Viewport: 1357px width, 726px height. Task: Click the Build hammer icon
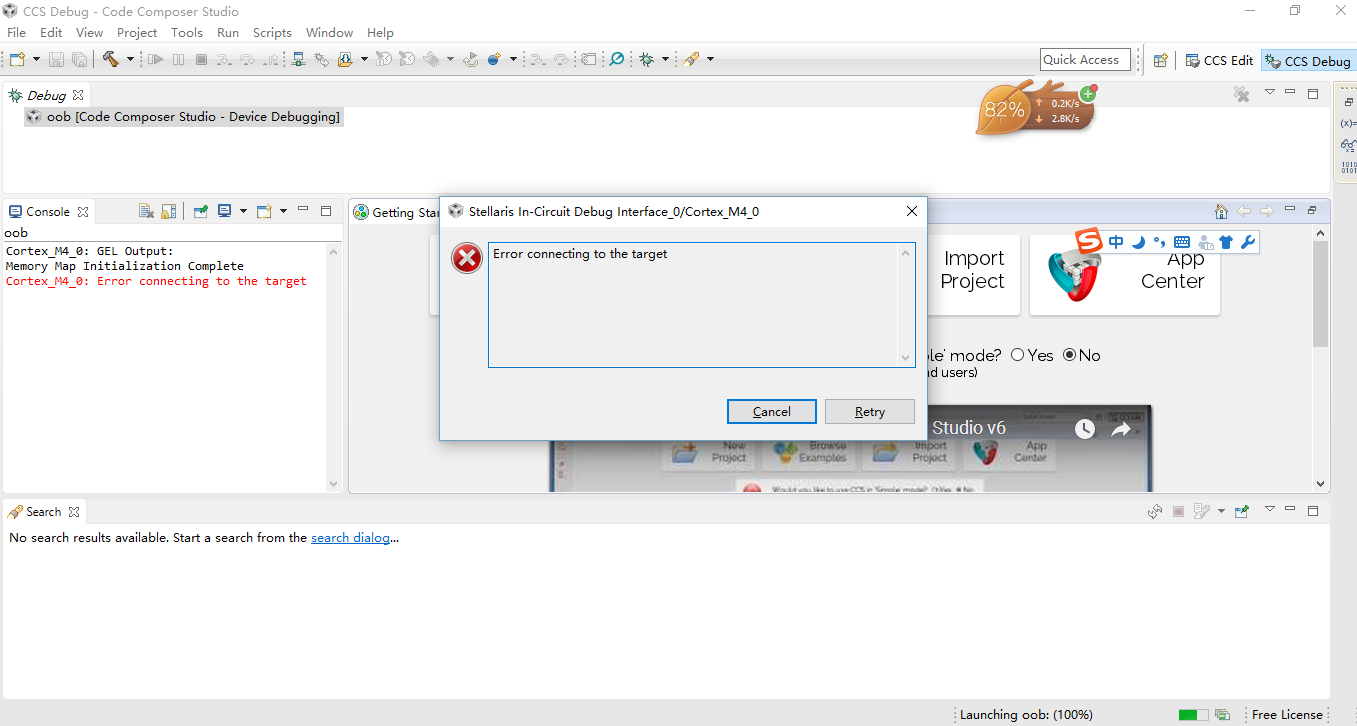click(x=111, y=60)
